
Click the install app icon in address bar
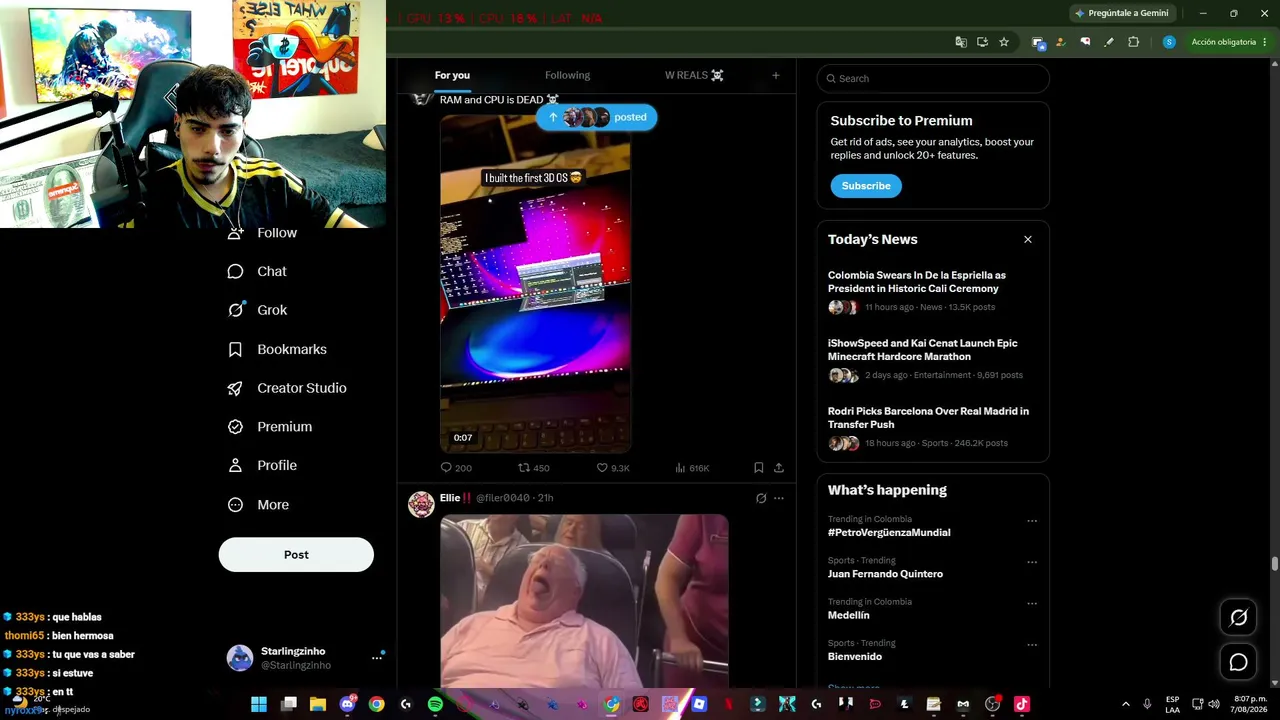[982, 42]
